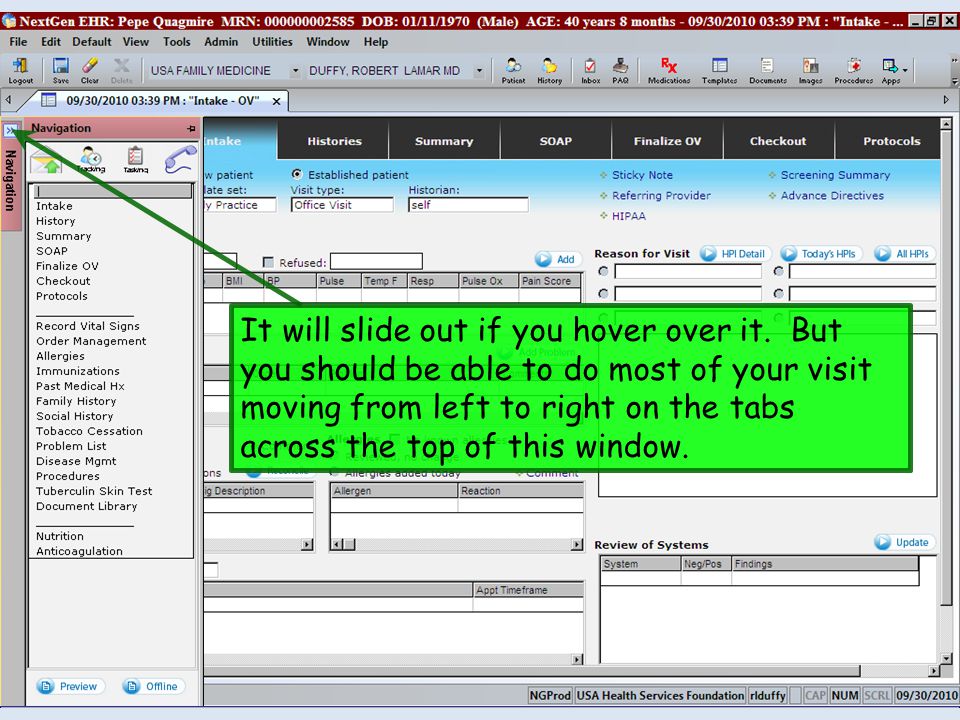Viewport: 960px width, 720px height.
Task: Open the Apps dropdown arrow
Action: click(x=905, y=71)
